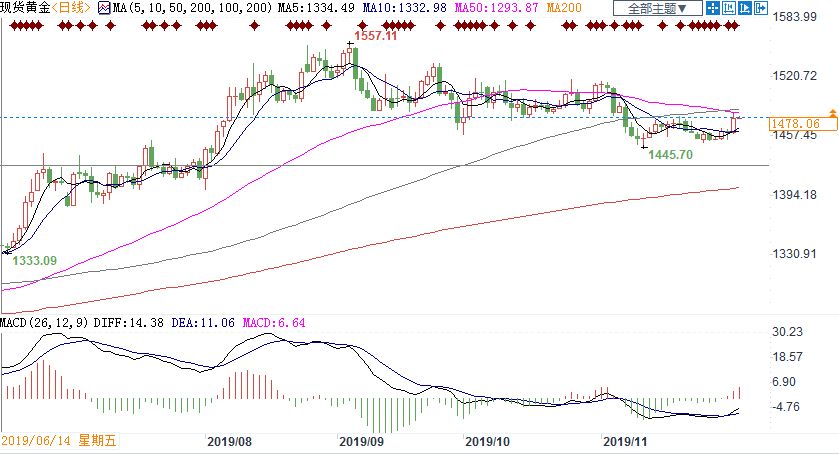
Task: Click the 2019/08 time axis label
Action: point(230,442)
